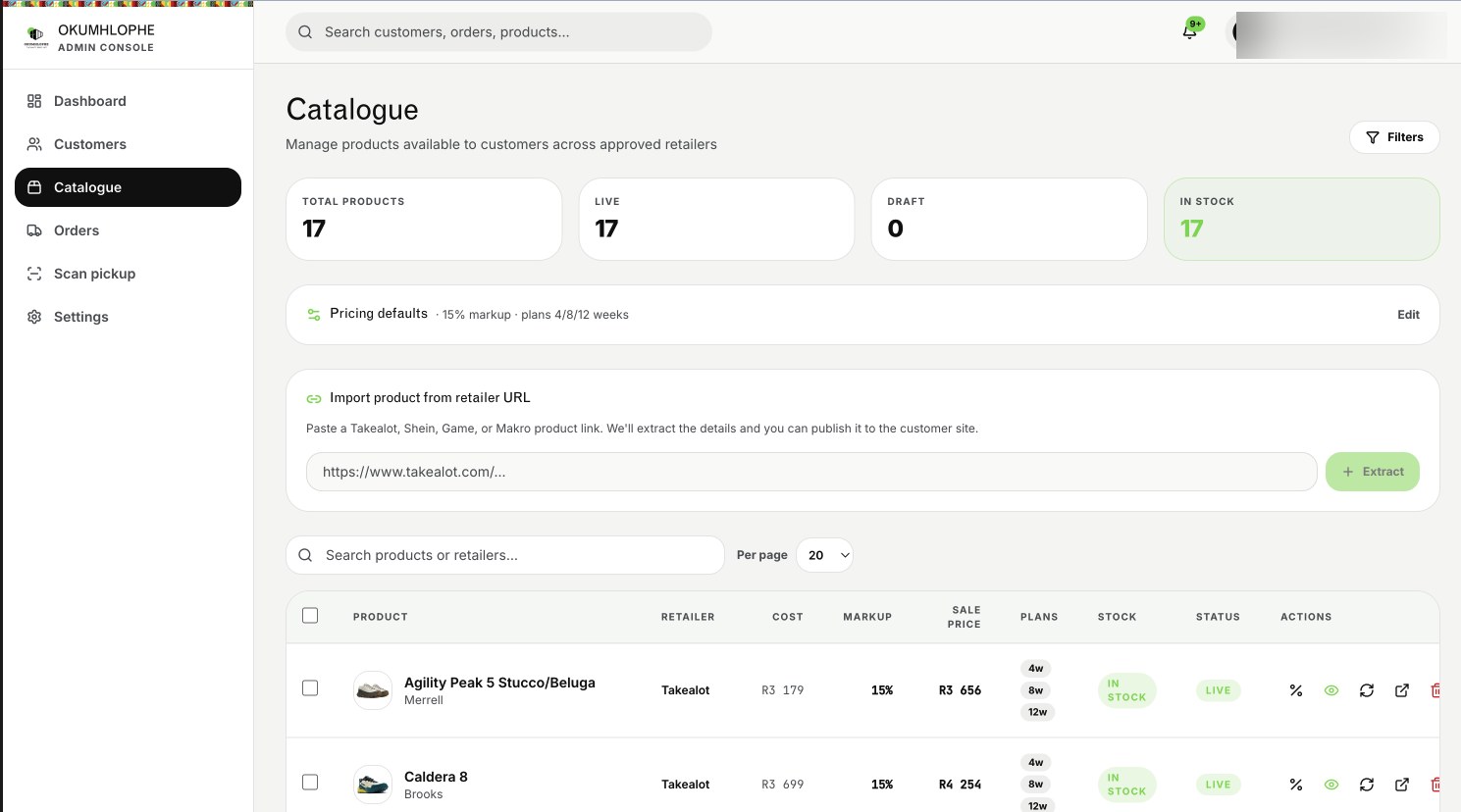Click the LIVE status badge for Caldera 8
This screenshot has height=812, width=1461.
(1218, 785)
